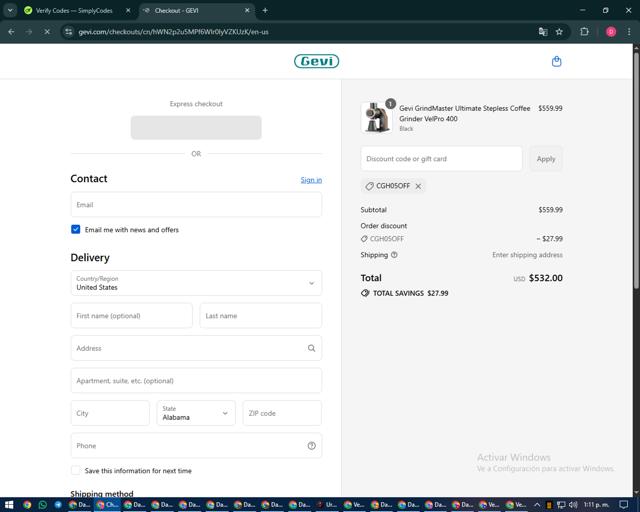Viewport: 640px width, 512px height.
Task: Bookmark this page with the star icon
Action: pos(559,31)
